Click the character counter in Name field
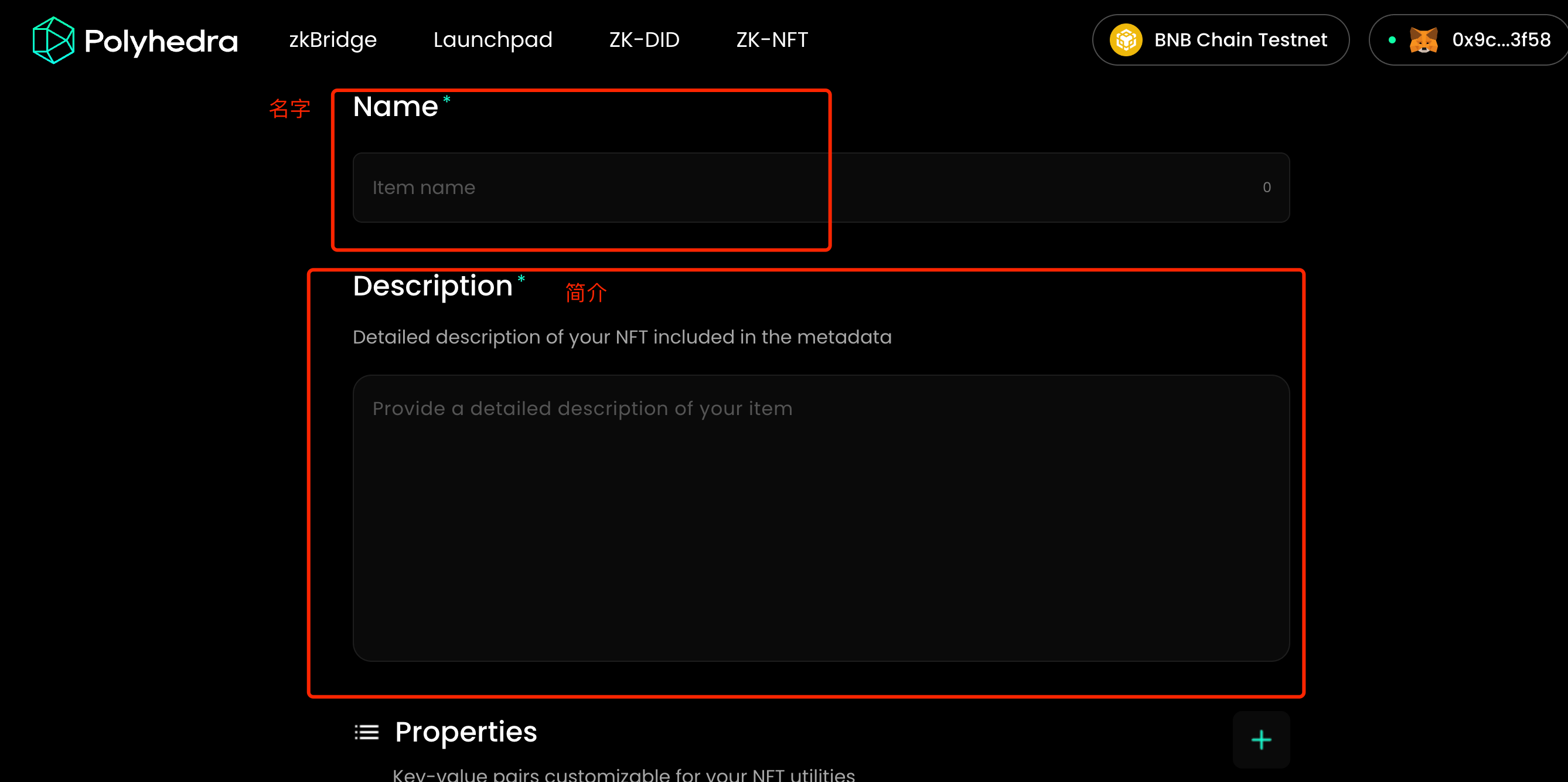Screen dimensions: 1568x782 [1266, 188]
